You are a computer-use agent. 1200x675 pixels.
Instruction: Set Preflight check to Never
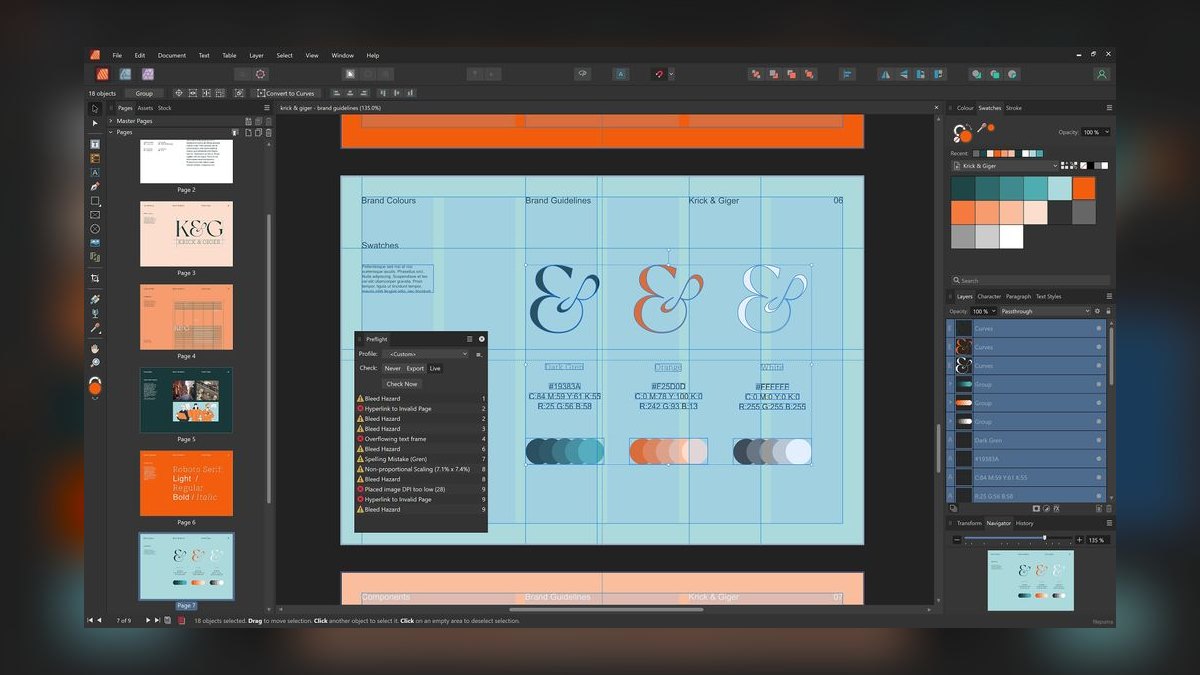[393, 368]
